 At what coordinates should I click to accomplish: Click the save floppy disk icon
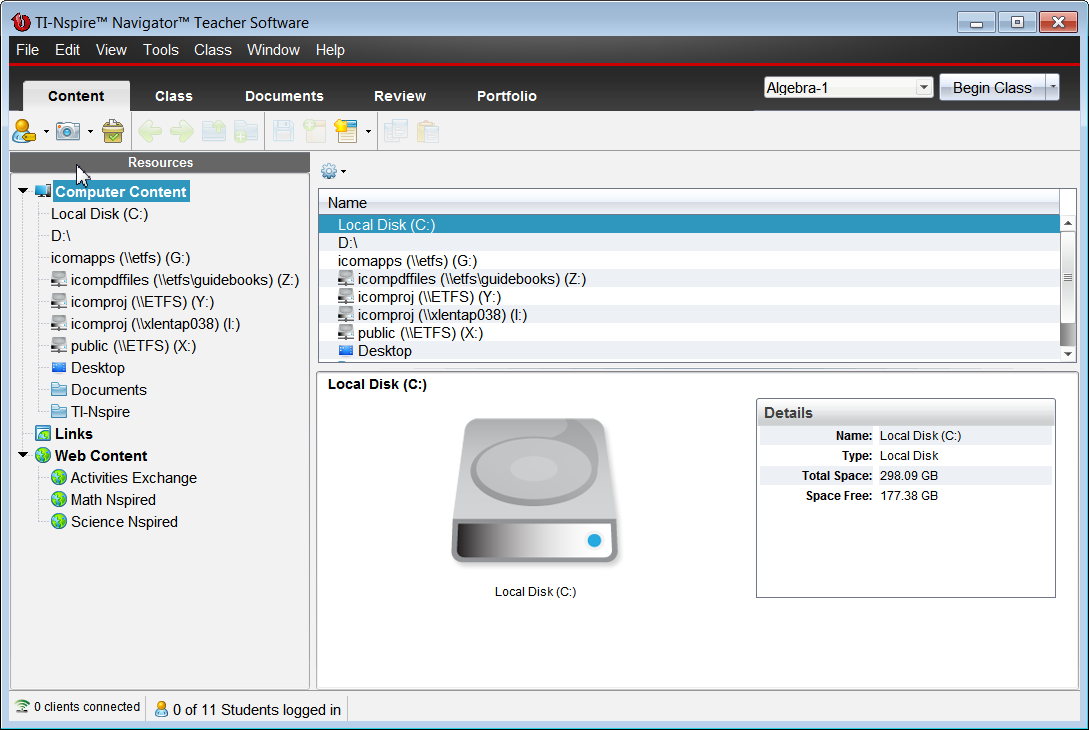[x=283, y=131]
